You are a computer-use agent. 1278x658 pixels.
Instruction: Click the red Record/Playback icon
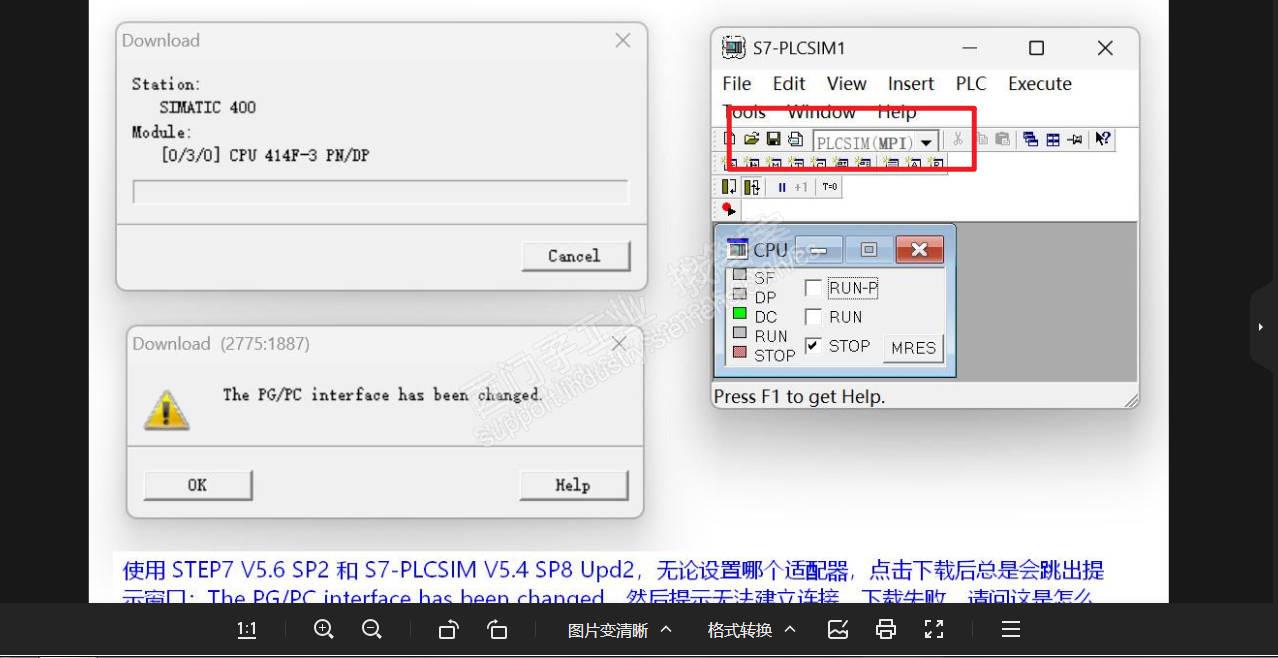point(728,209)
